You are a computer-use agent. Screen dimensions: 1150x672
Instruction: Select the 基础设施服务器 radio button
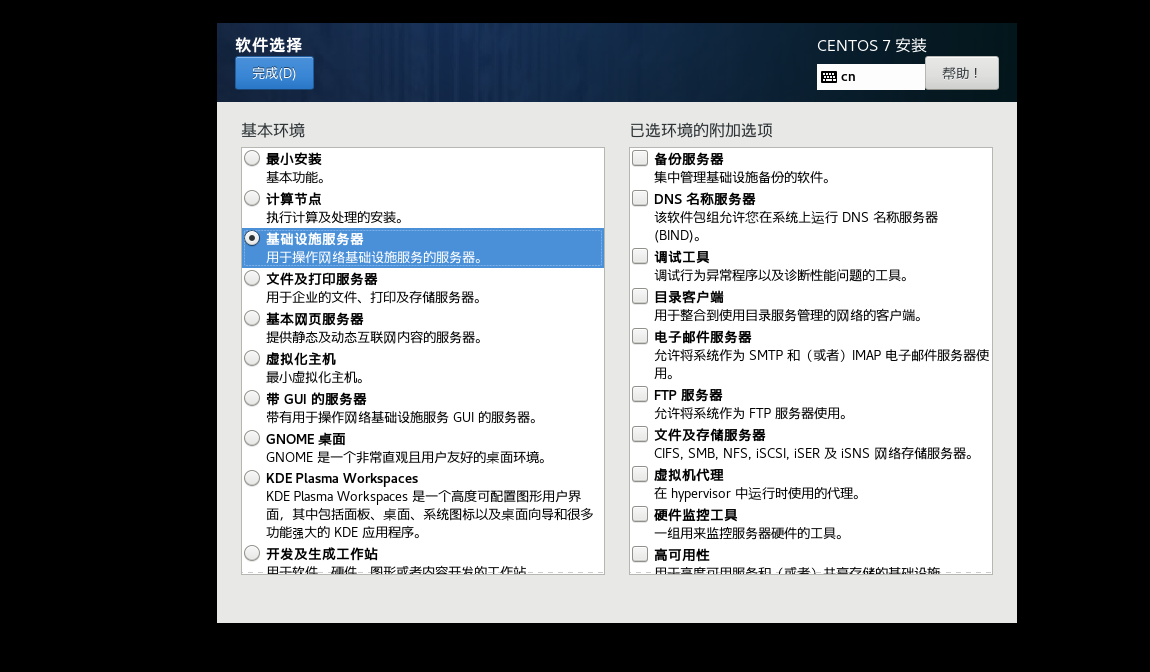[x=252, y=238]
